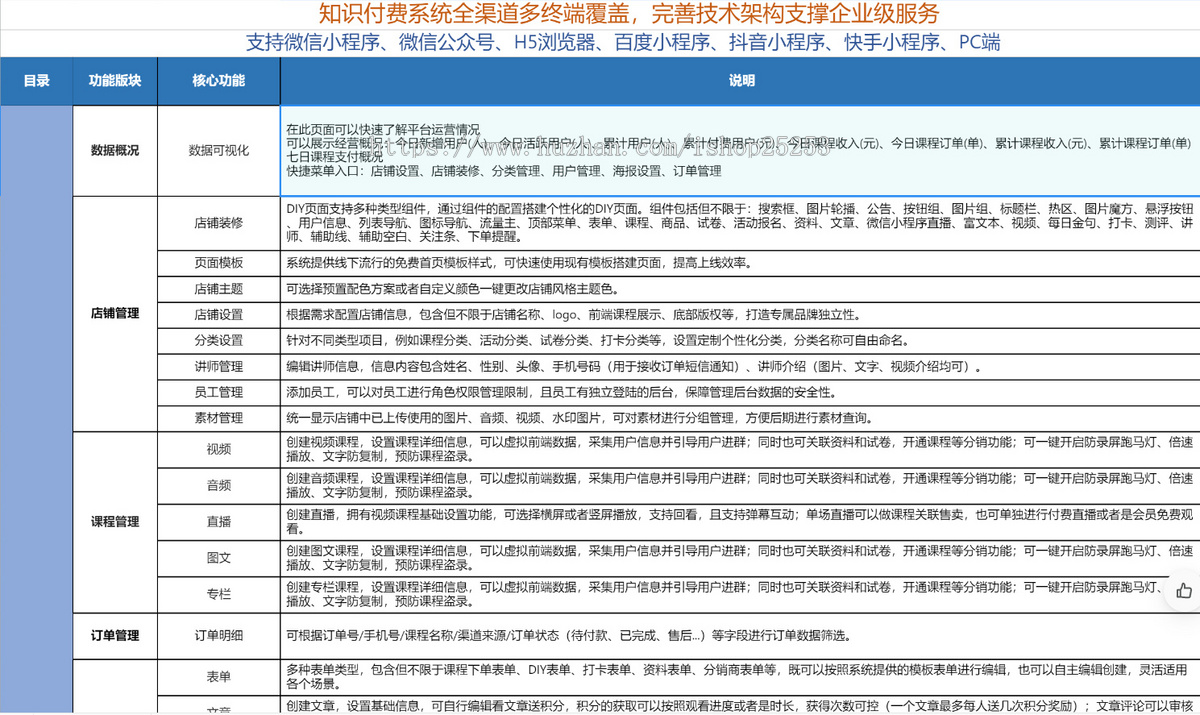
Task: Click the 表单 feature cell
Action: (x=218, y=677)
